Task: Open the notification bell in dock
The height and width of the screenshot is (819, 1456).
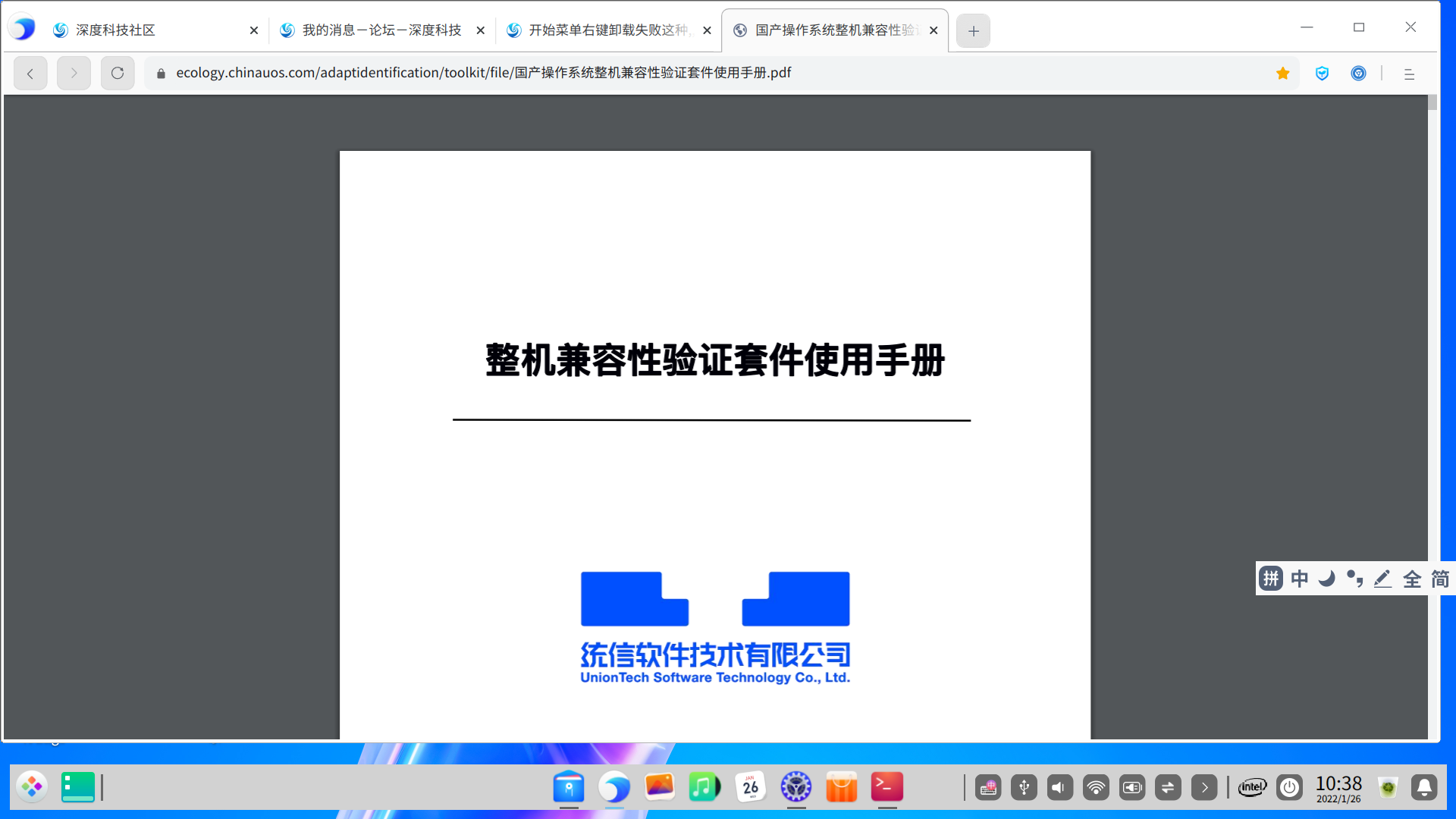Action: click(1423, 787)
